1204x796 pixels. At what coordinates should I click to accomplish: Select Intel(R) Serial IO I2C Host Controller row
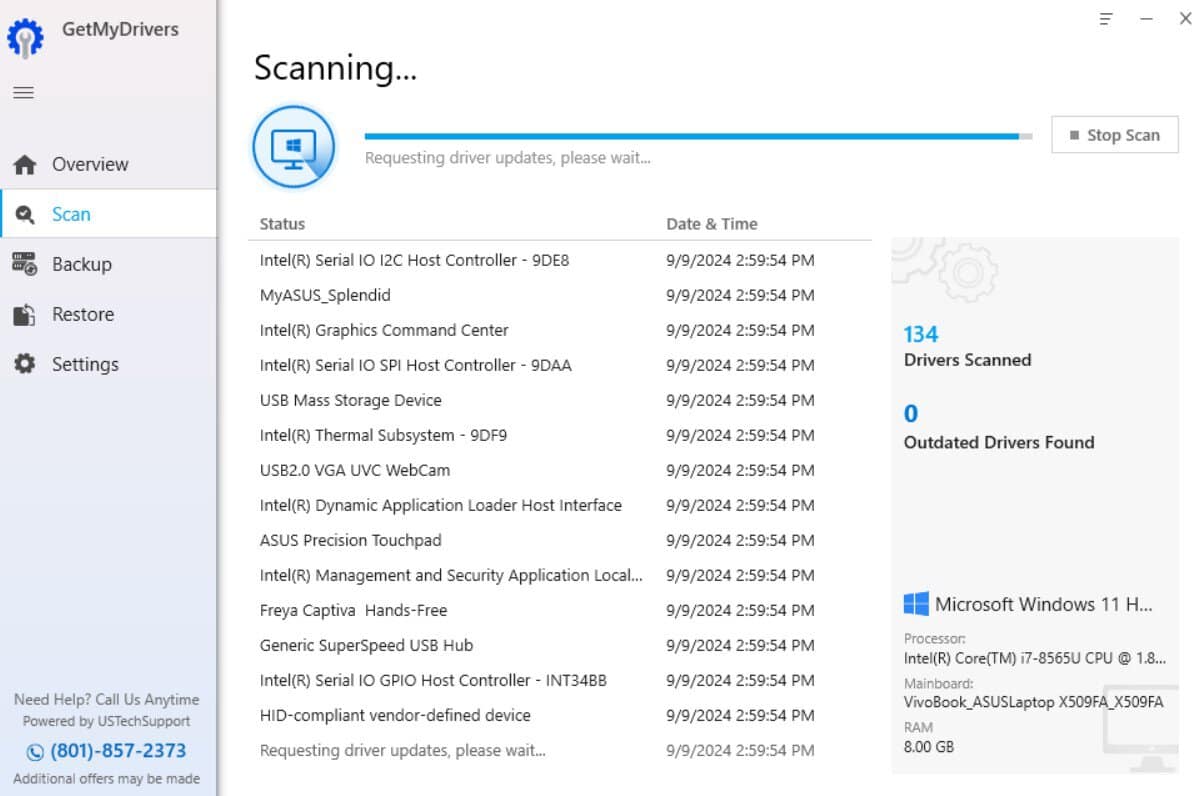560,260
